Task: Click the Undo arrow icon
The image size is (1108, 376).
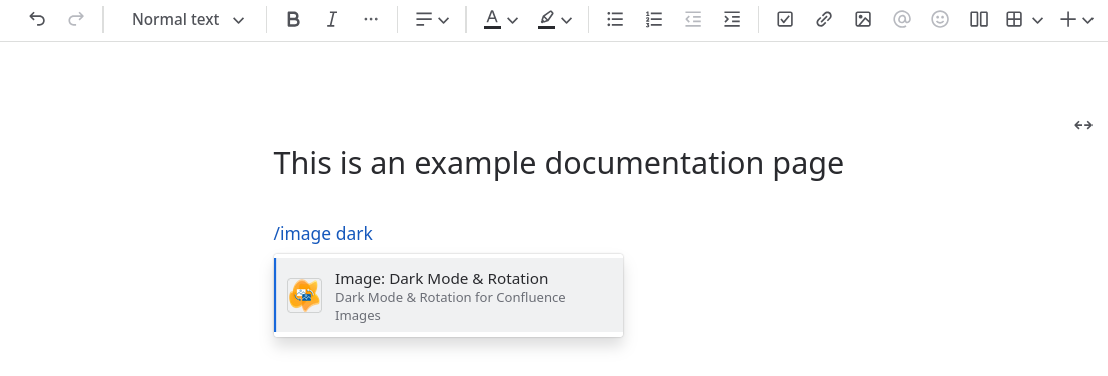Action: [37, 20]
